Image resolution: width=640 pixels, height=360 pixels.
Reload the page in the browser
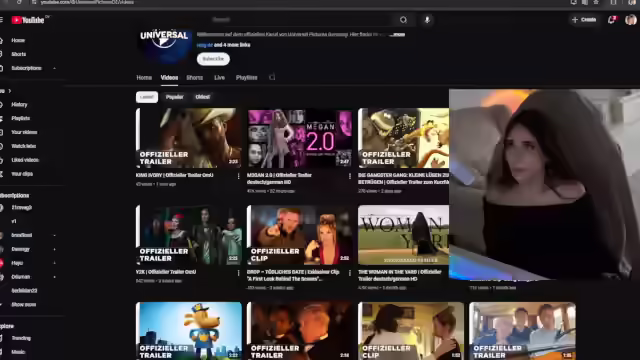coord(19,2)
